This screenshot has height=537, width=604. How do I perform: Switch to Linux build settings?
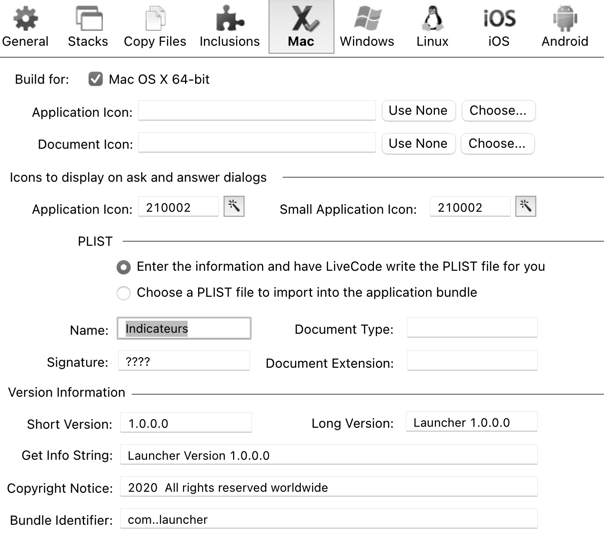tap(432, 27)
